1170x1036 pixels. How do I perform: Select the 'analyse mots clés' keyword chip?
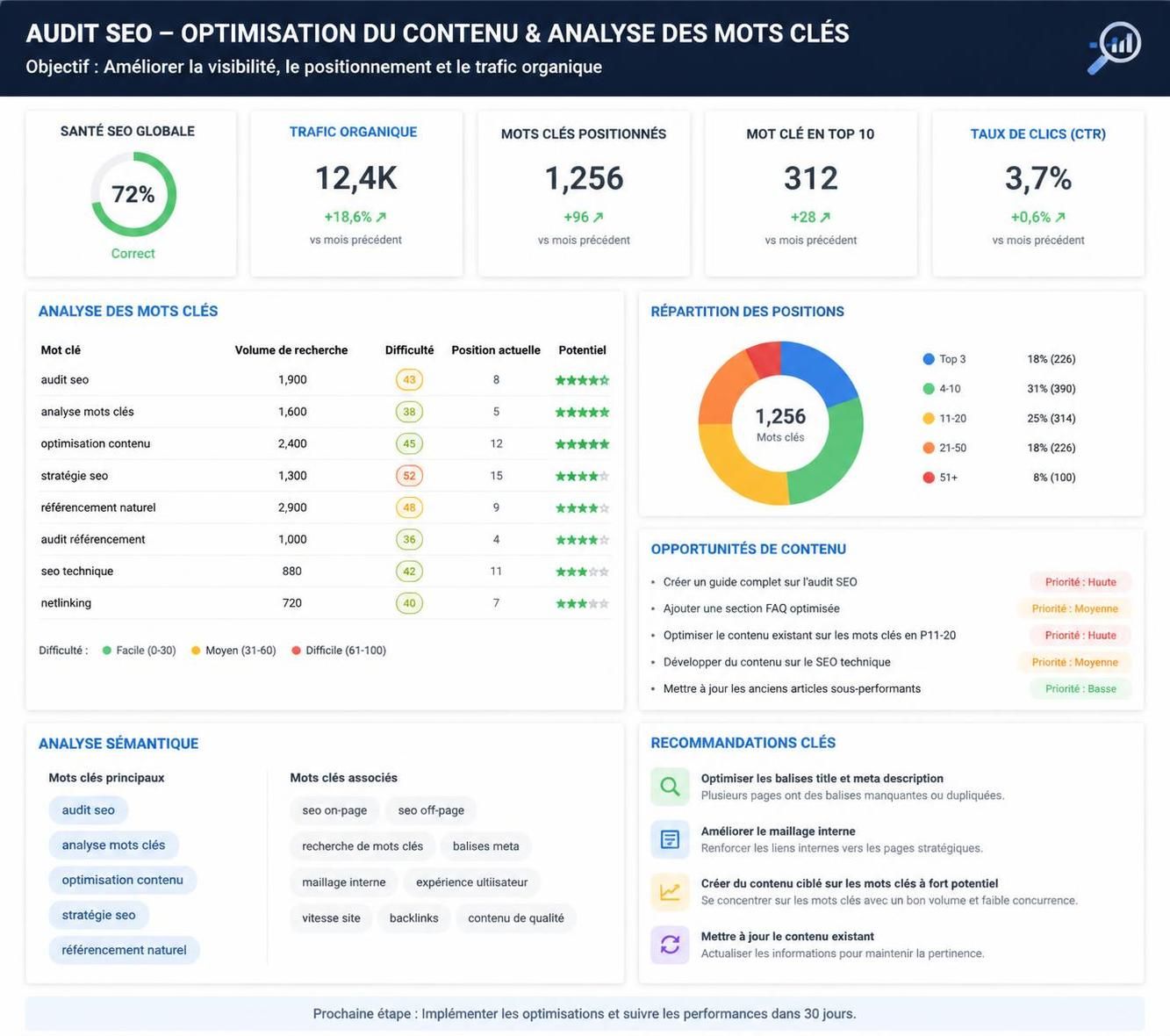tap(113, 845)
